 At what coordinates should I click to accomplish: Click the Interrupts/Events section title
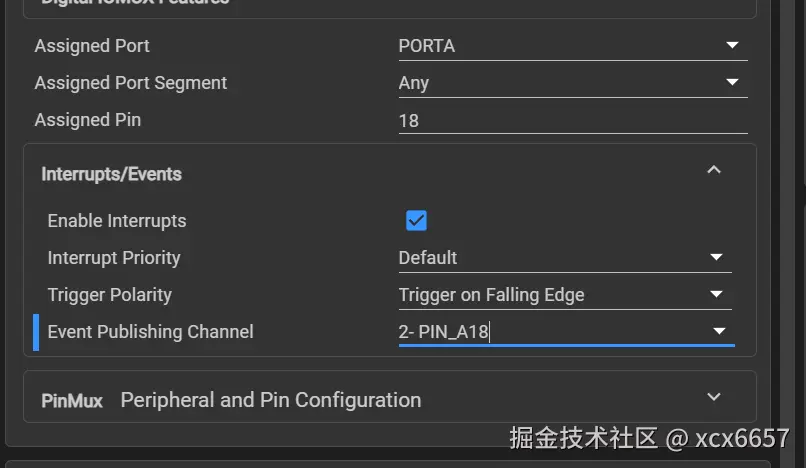coord(111,174)
